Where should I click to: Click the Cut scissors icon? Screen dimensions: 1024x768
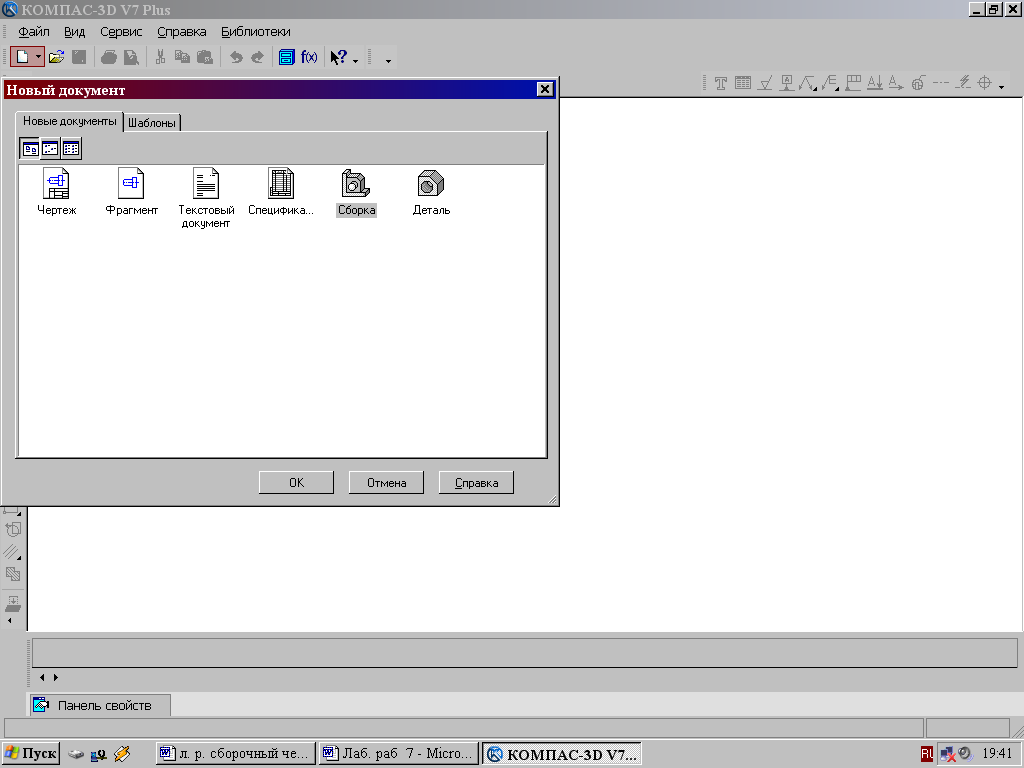point(160,57)
